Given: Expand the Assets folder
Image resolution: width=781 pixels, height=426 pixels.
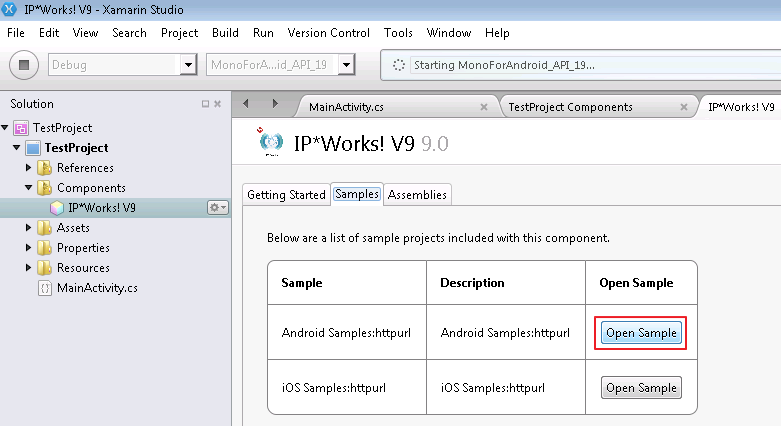Looking at the screenshot, I should pos(28,227).
